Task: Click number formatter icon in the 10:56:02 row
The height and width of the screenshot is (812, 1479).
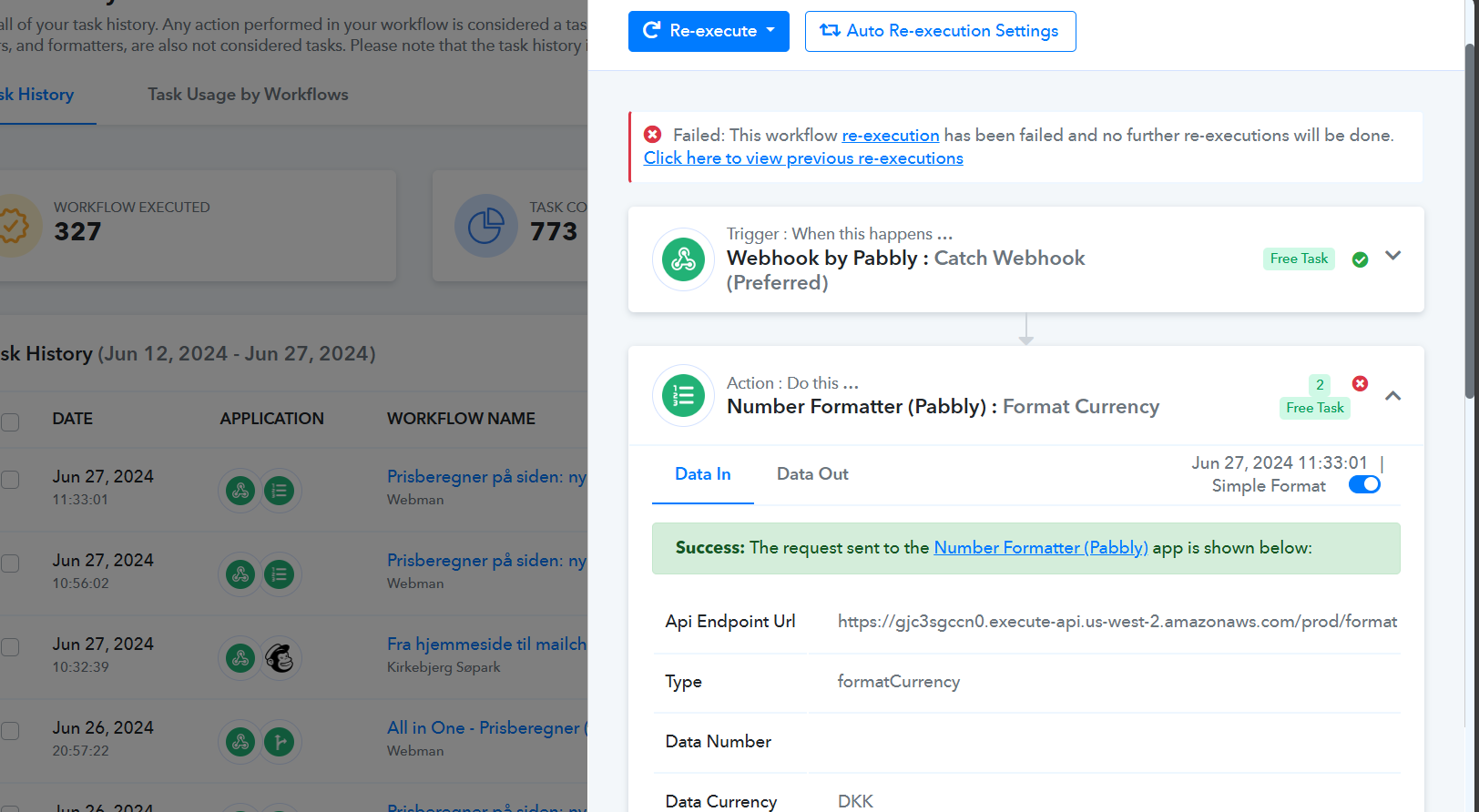Action: click(280, 574)
